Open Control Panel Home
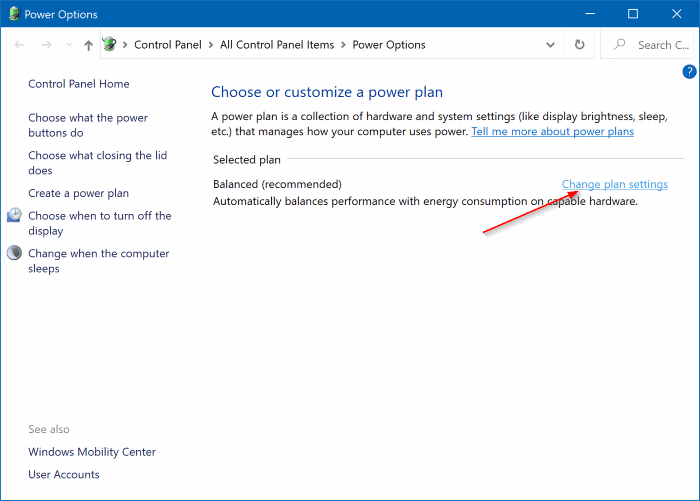Screen dimensions: 700x501 (x=79, y=84)
